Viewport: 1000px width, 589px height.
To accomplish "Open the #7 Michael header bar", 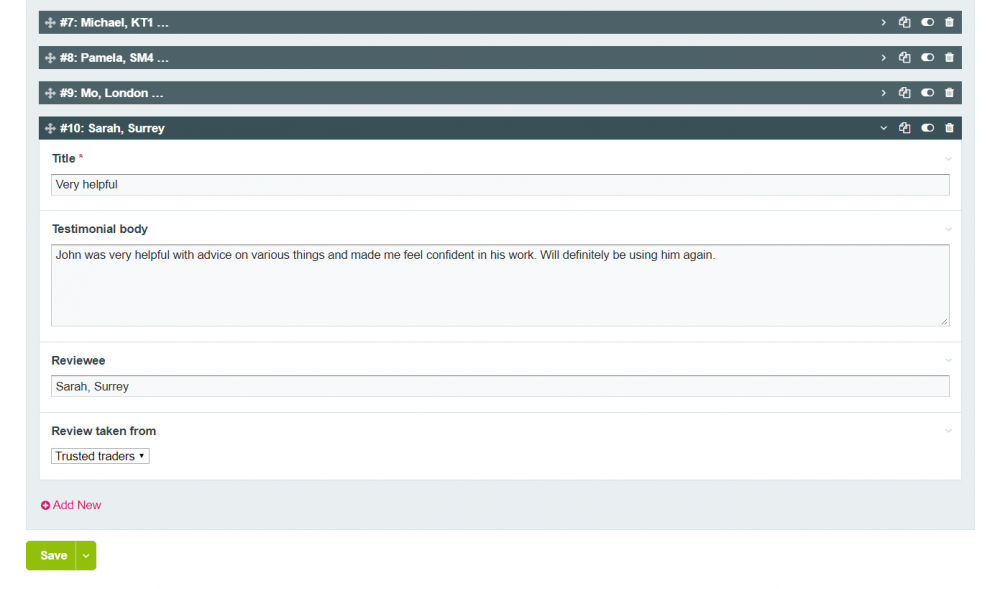I will point(450,23).
